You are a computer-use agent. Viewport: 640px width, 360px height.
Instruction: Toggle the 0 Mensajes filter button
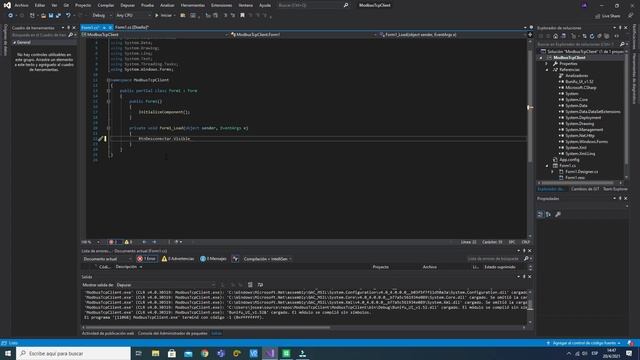213,259
